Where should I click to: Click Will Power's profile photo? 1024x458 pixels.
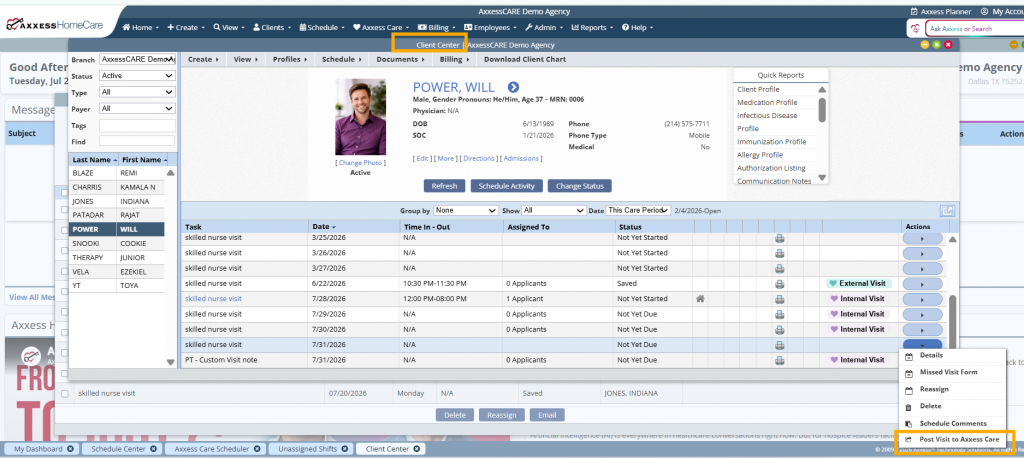click(x=360, y=117)
